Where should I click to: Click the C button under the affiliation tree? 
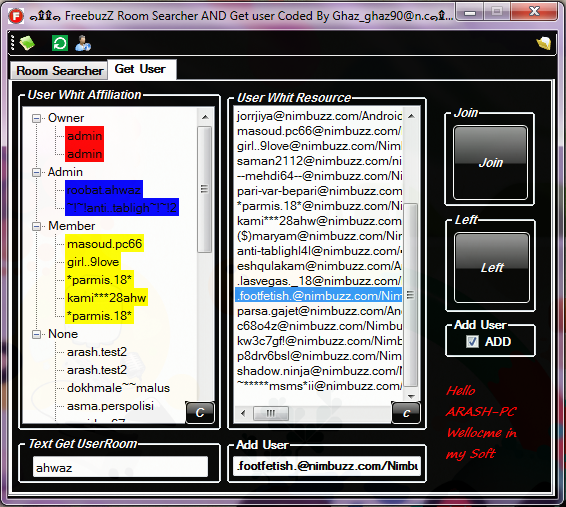coord(200,412)
